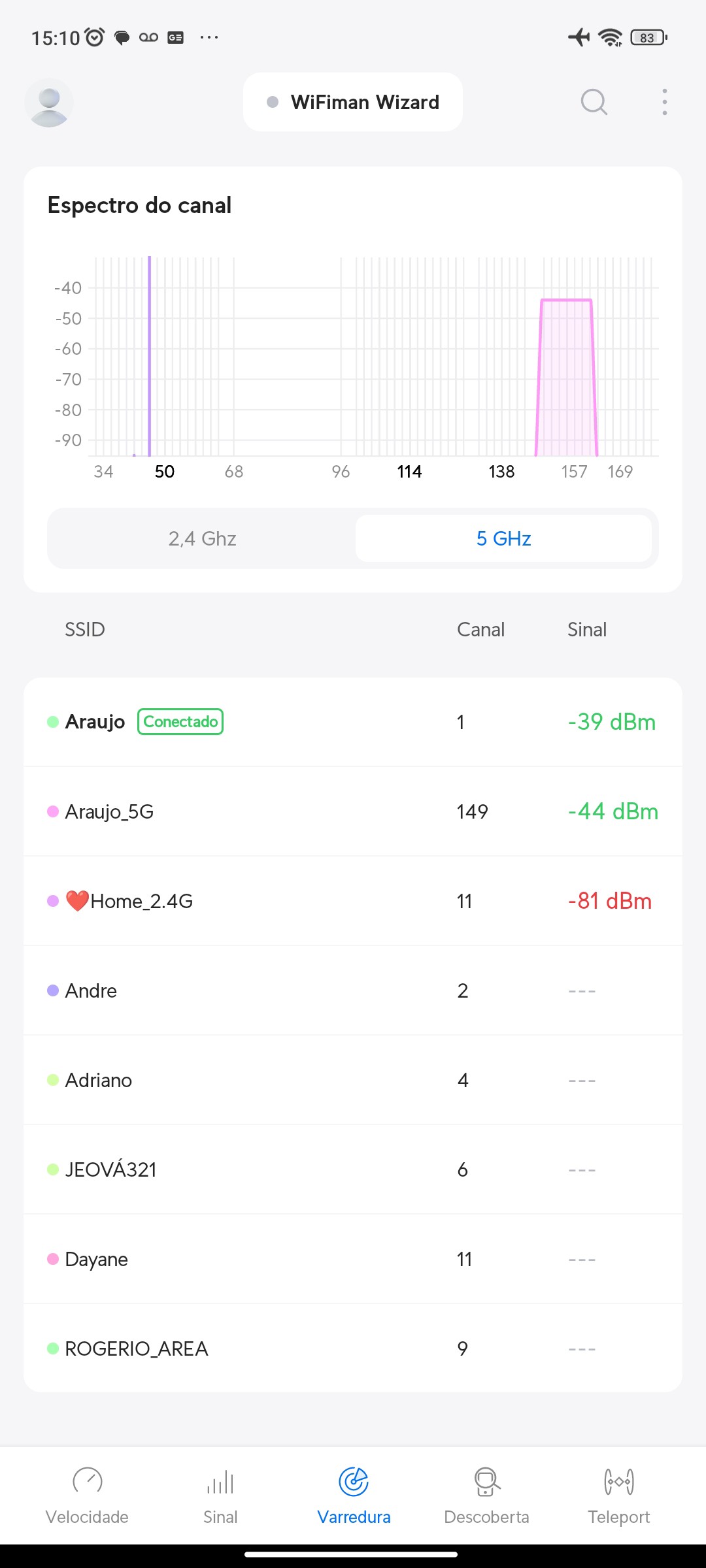
Task: Open the user profile avatar
Action: [x=49, y=103]
